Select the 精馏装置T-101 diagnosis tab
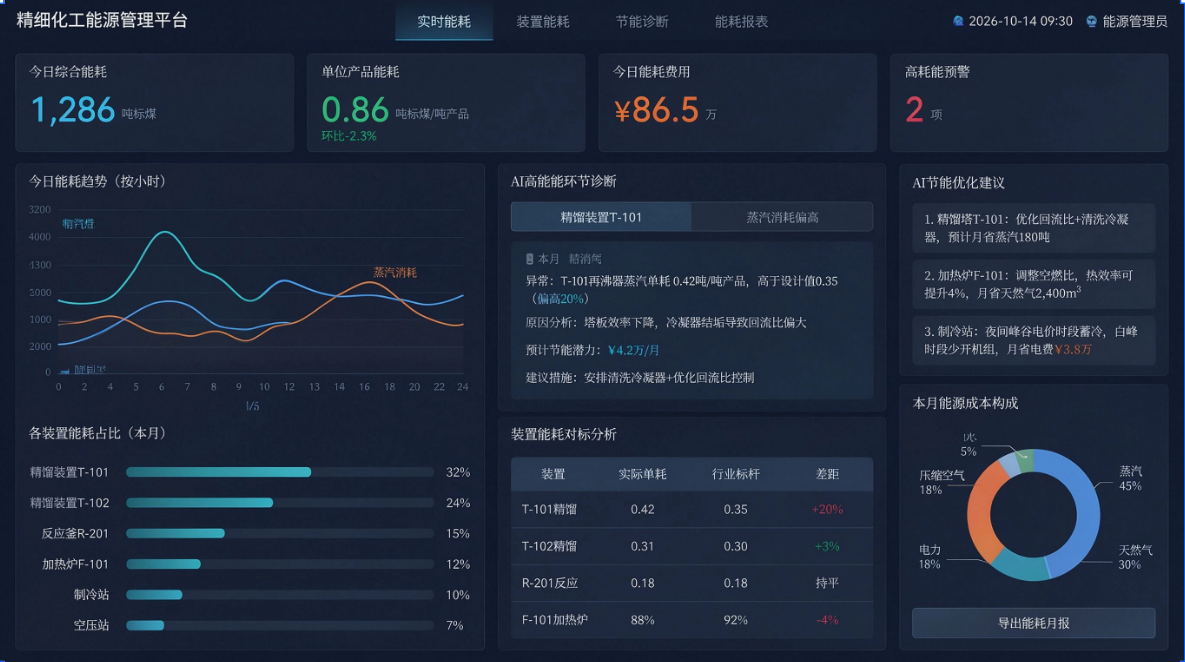 (x=601, y=217)
